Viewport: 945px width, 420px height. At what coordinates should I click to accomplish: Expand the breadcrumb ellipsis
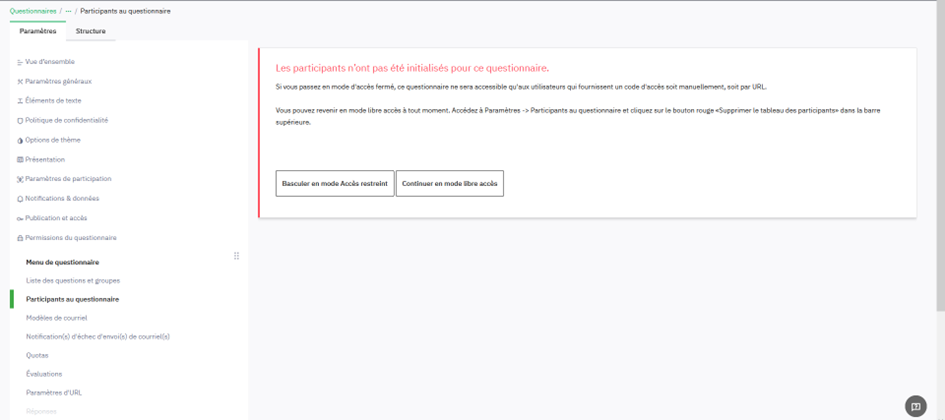coord(68,10)
